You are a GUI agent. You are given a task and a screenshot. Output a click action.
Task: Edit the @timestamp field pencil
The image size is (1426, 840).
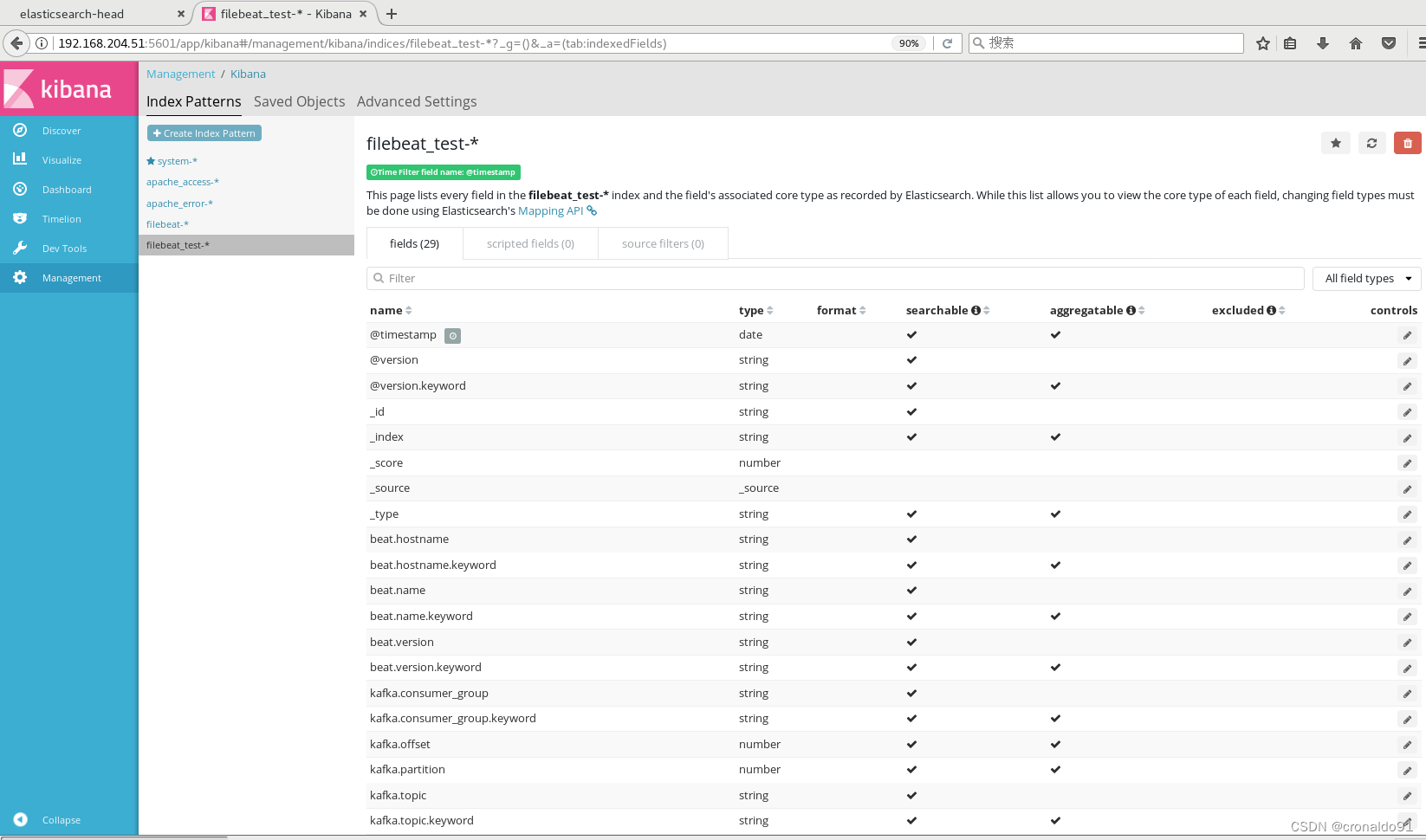[x=1407, y=335]
